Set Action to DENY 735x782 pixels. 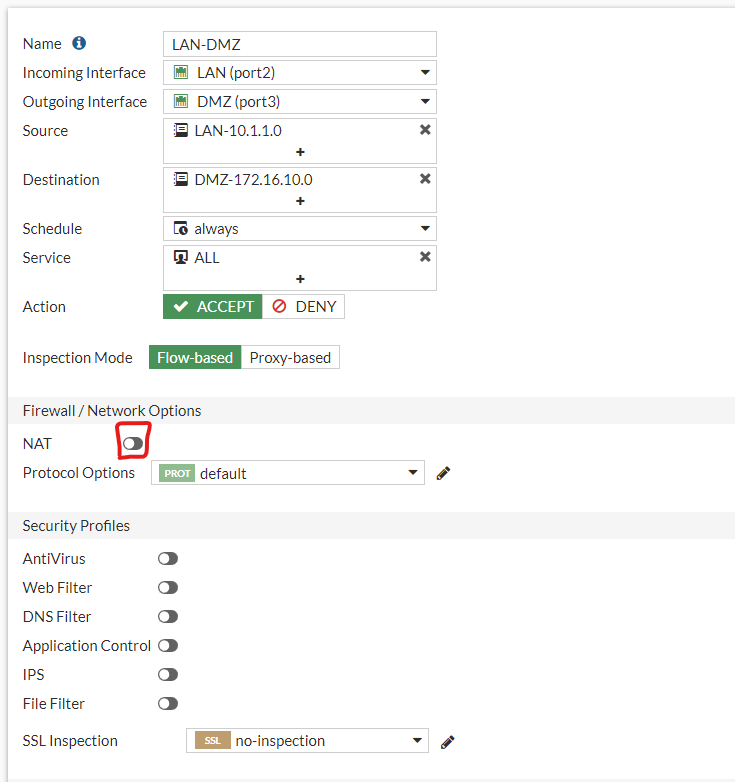coord(303,306)
